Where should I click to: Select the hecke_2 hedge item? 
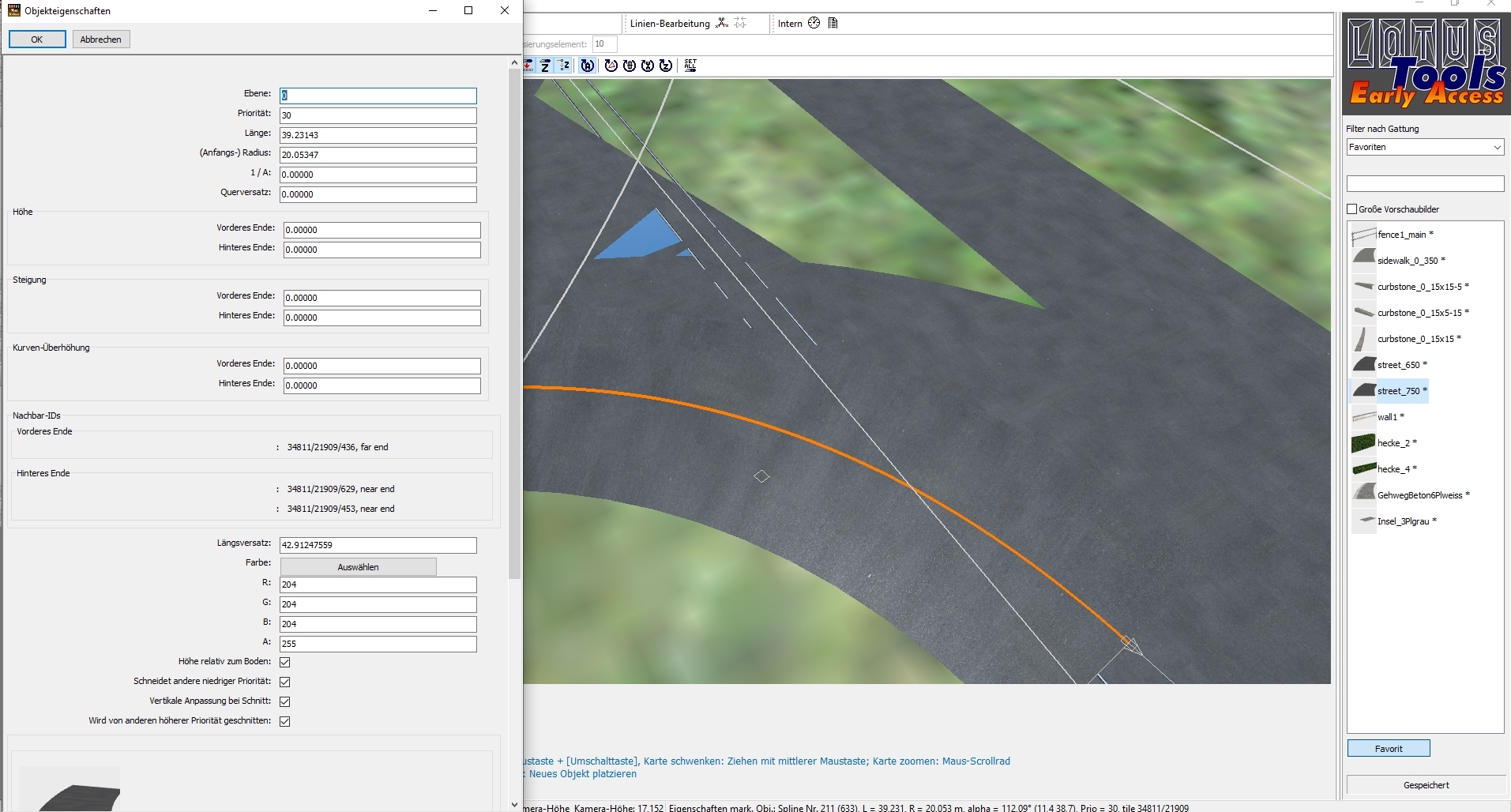(1385, 443)
